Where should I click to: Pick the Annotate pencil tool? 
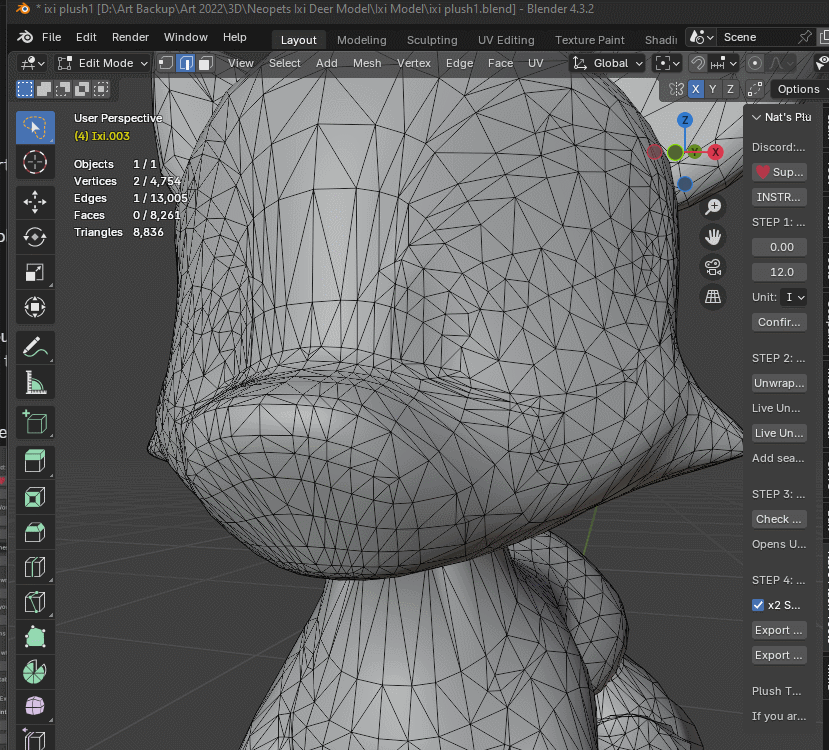pos(35,348)
